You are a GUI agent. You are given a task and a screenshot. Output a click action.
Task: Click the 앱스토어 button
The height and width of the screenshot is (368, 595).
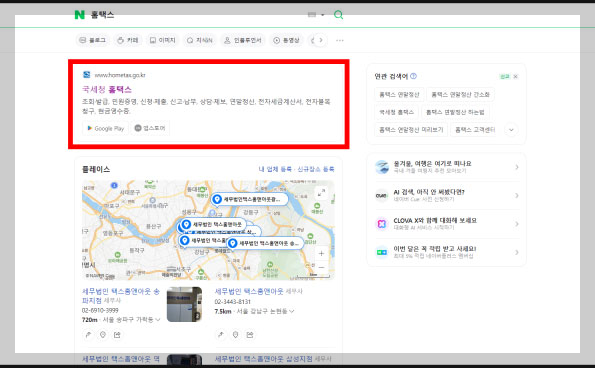pos(150,128)
